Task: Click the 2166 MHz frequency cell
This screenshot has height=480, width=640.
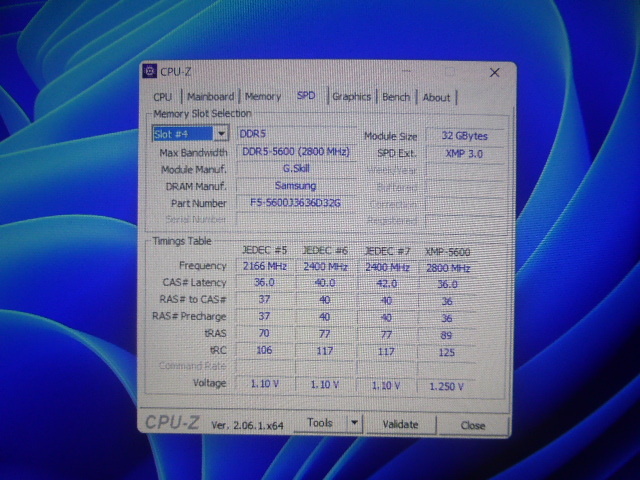Action: click(265, 266)
